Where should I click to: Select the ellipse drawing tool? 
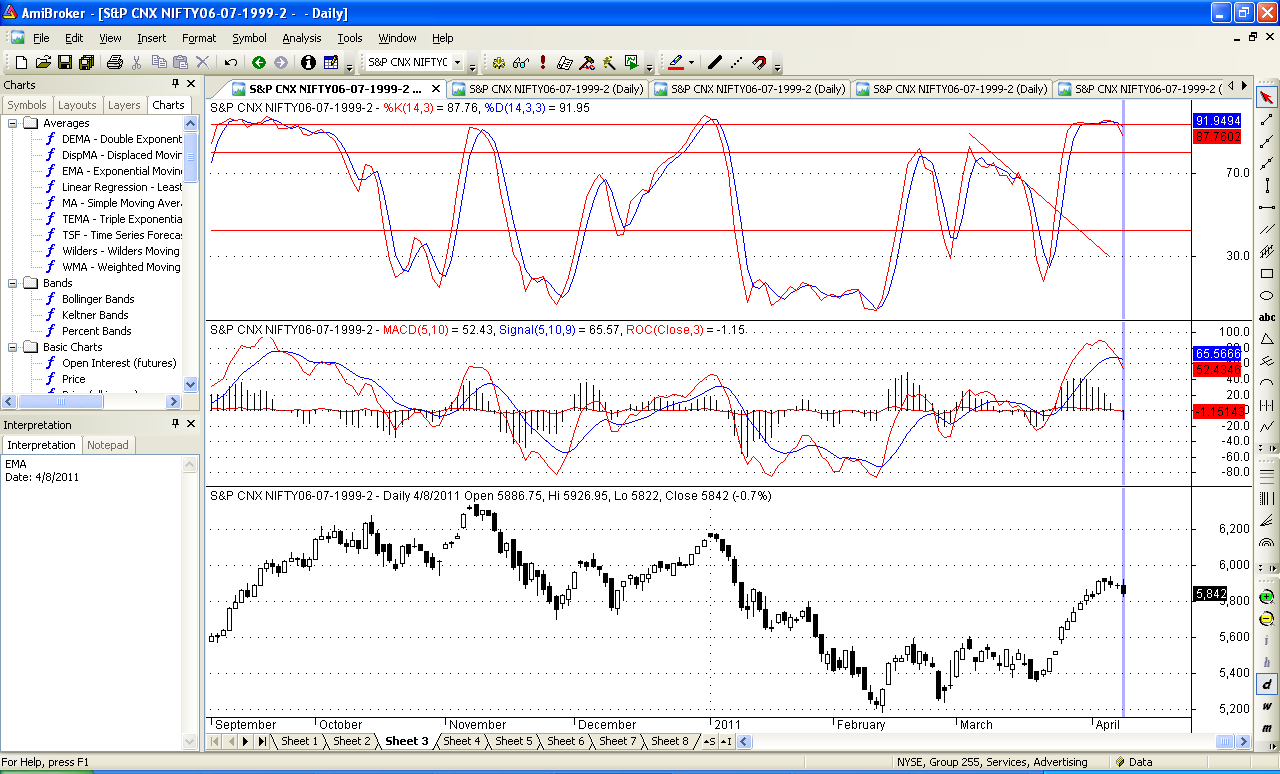click(x=1267, y=295)
